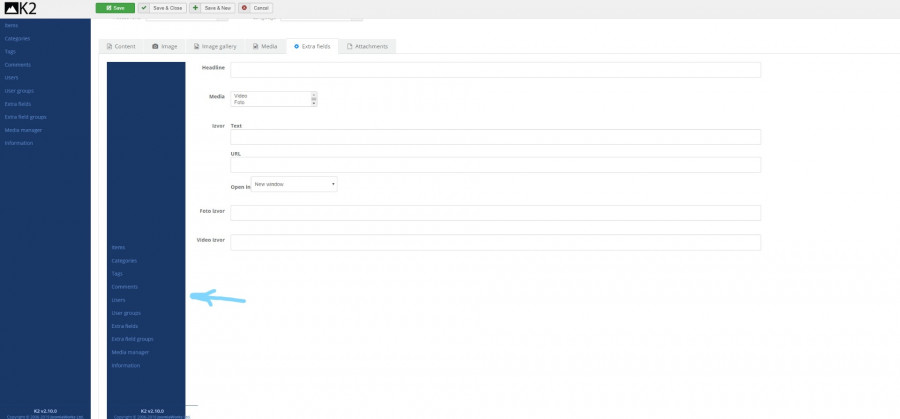Click the plus icon of Save & New
Viewport: 900px width, 419px height.
(196, 8)
